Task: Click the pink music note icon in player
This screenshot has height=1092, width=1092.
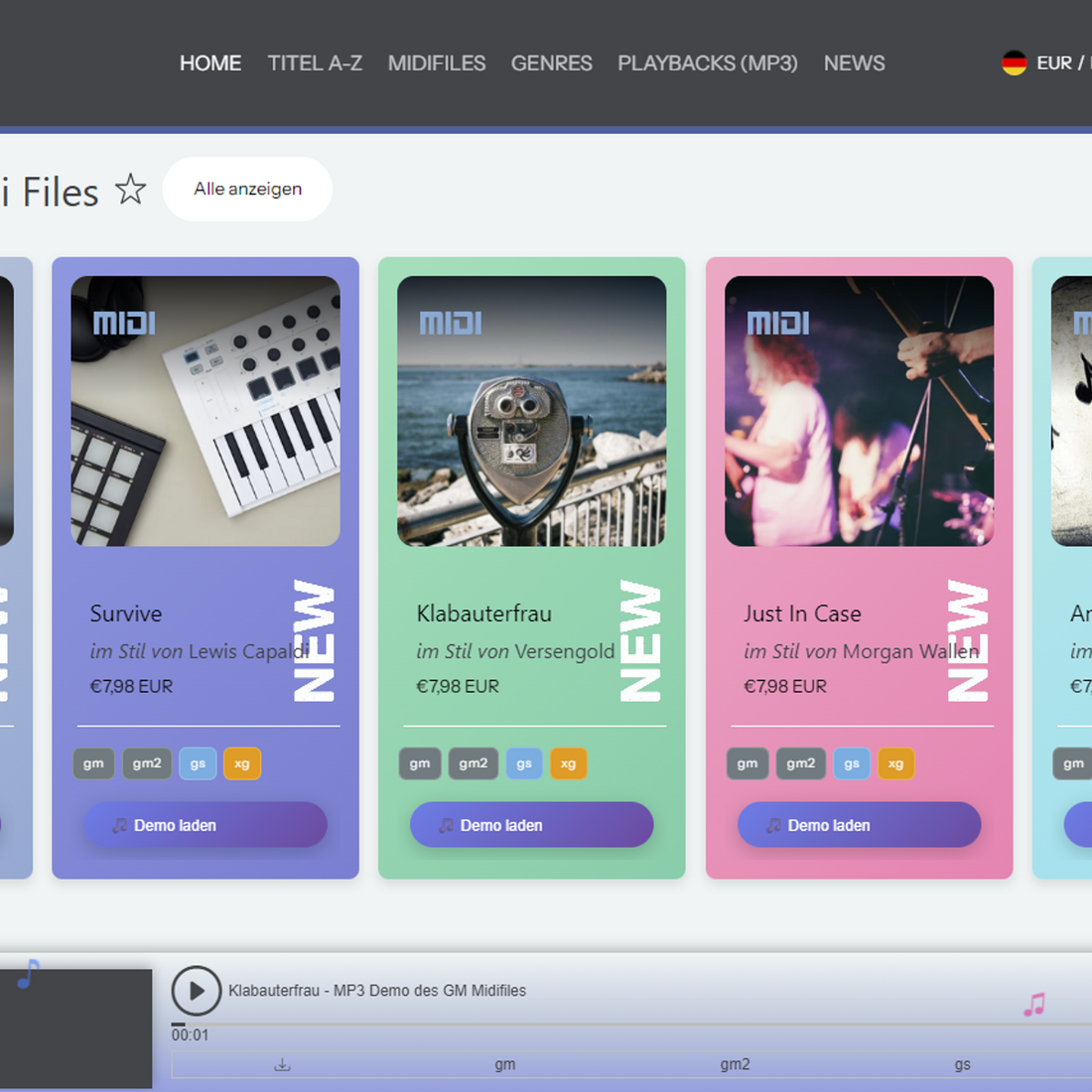Action: tap(1033, 1005)
